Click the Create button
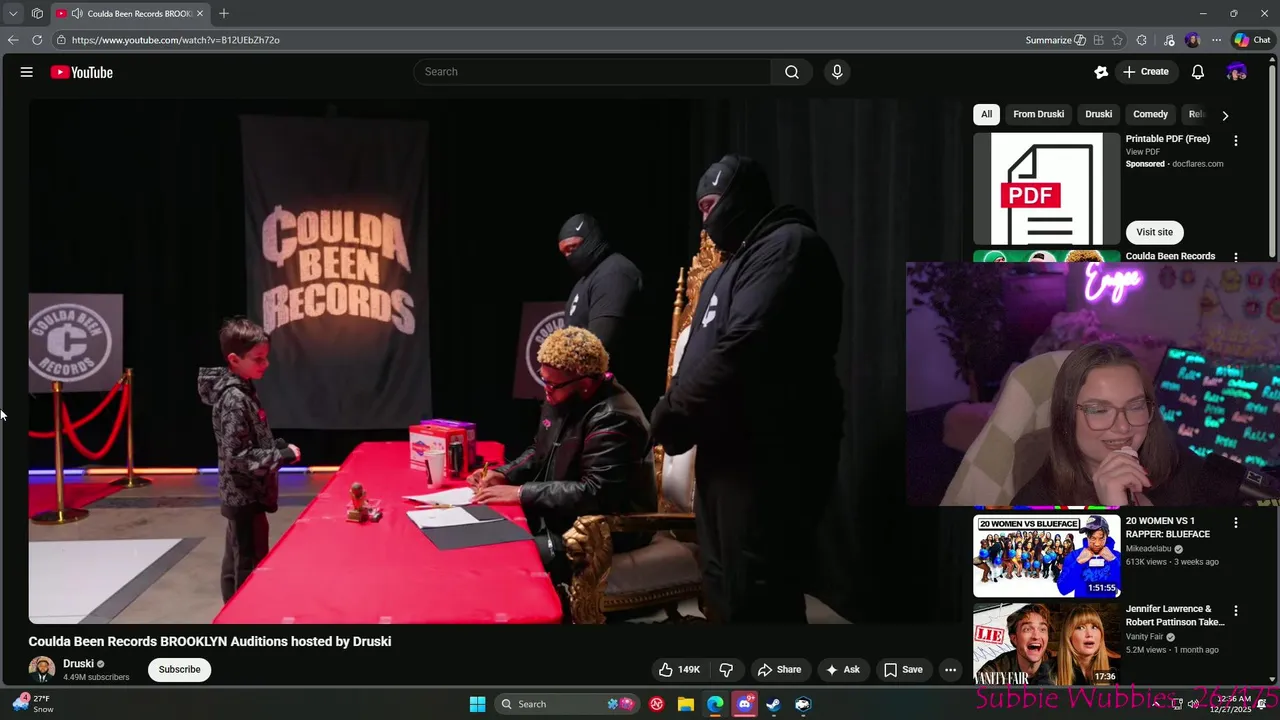 pyautogui.click(x=1146, y=72)
